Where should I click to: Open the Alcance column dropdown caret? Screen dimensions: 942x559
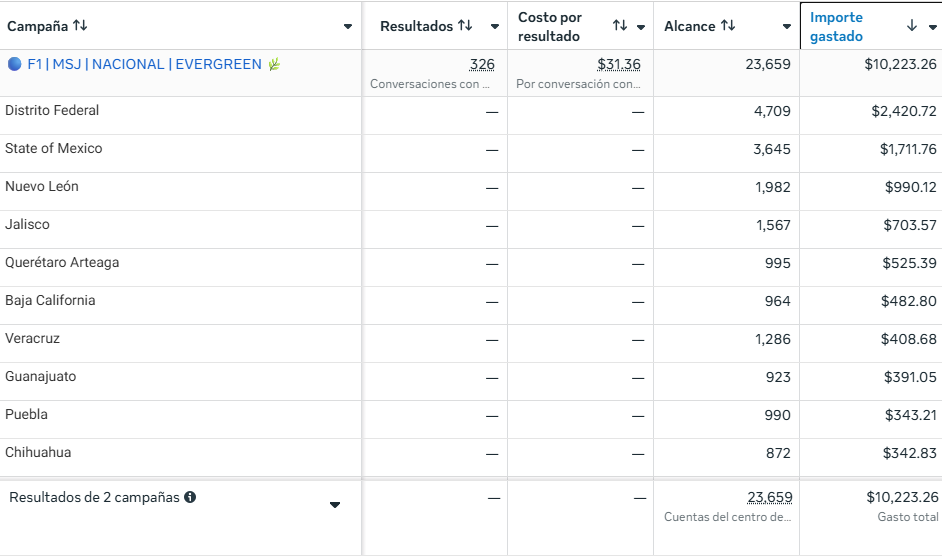pyautogui.click(x=787, y=27)
